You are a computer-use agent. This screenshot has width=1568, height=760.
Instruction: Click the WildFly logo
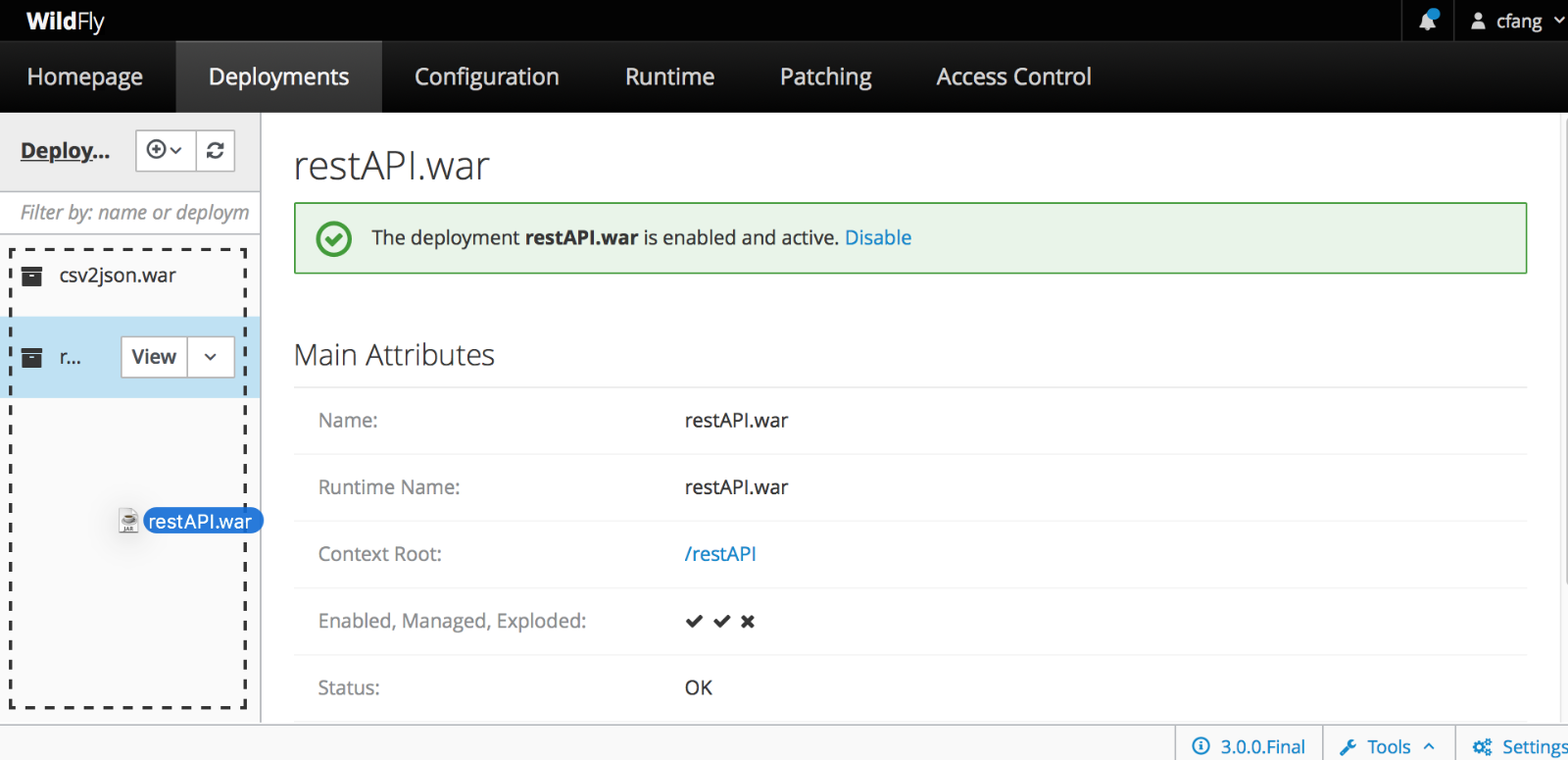tap(66, 21)
